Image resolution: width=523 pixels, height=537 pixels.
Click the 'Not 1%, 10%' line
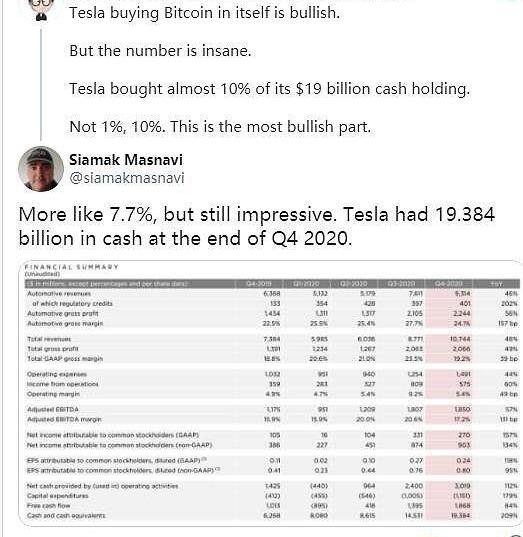pyautogui.click(x=220, y=127)
